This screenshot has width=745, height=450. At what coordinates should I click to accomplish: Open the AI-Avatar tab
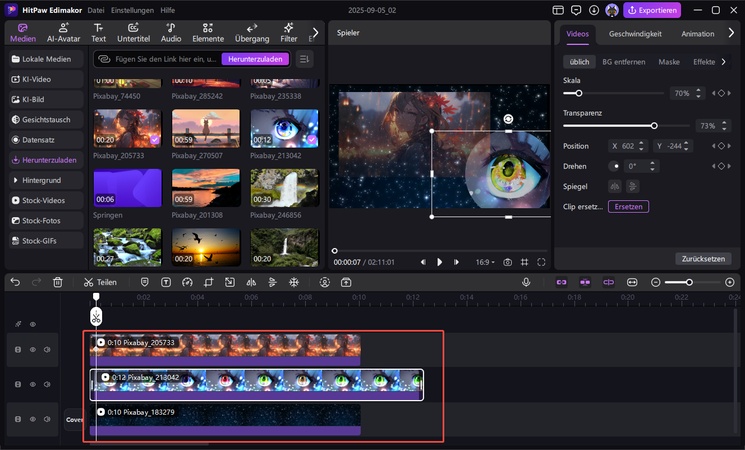pos(63,33)
